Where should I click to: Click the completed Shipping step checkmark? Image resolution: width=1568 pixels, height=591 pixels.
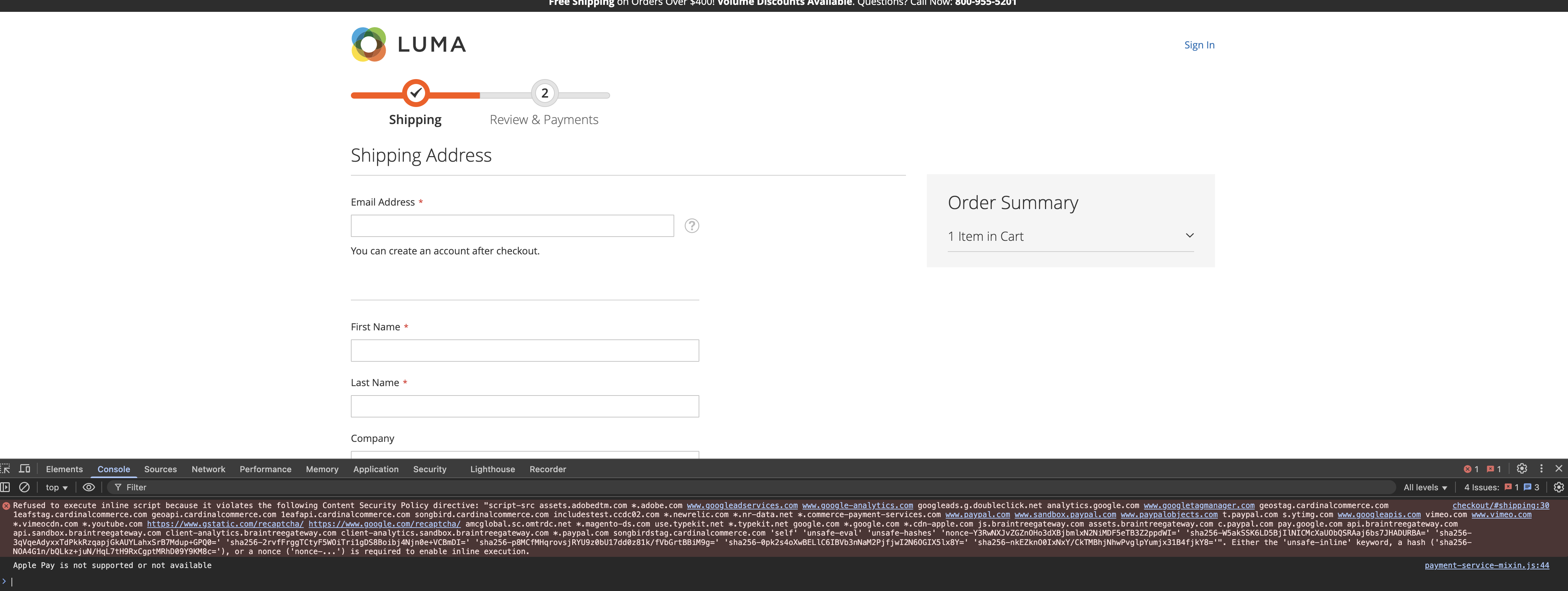tap(416, 92)
